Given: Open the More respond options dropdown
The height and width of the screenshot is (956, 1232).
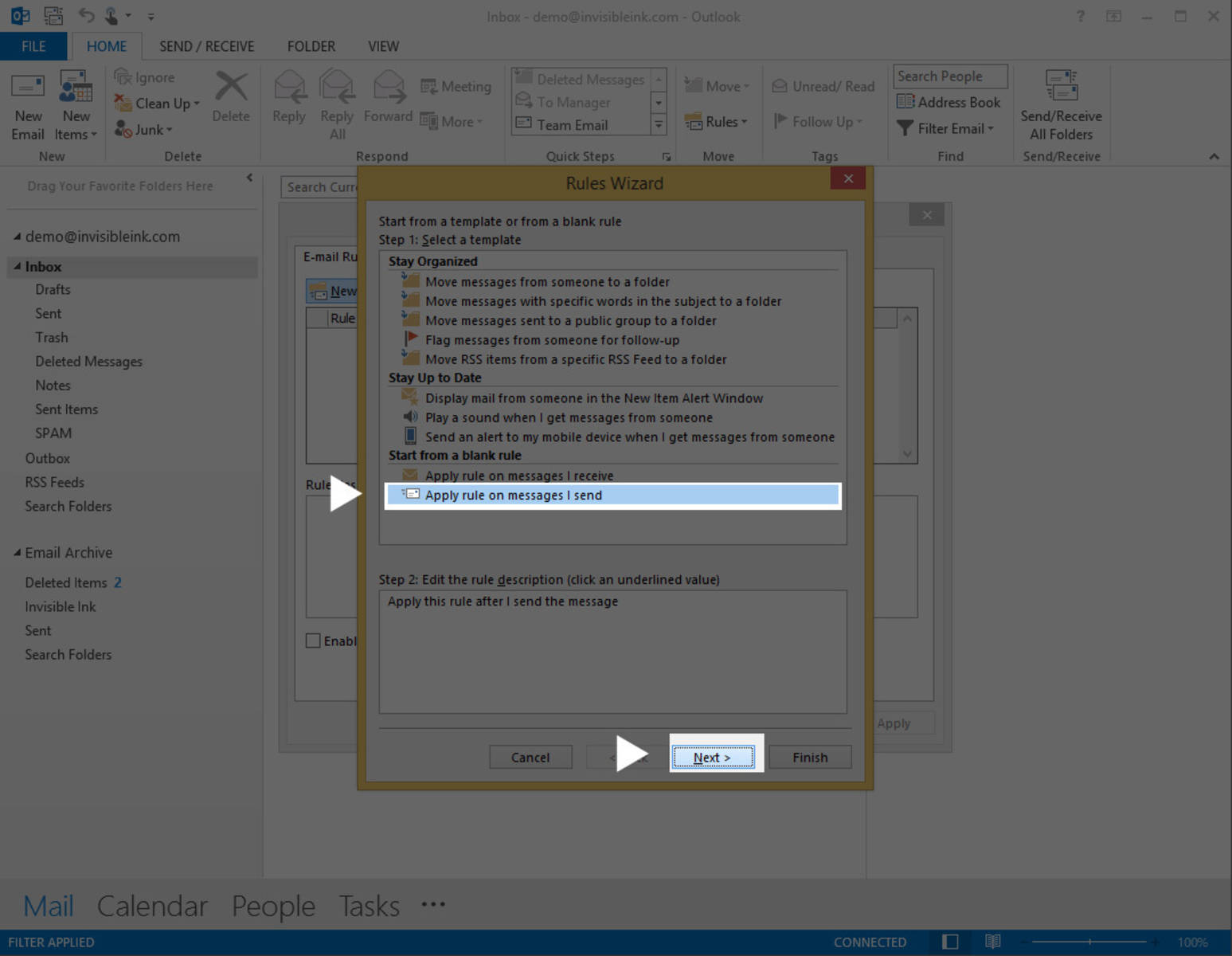Looking at the screenshot, I should click(452, 121).
